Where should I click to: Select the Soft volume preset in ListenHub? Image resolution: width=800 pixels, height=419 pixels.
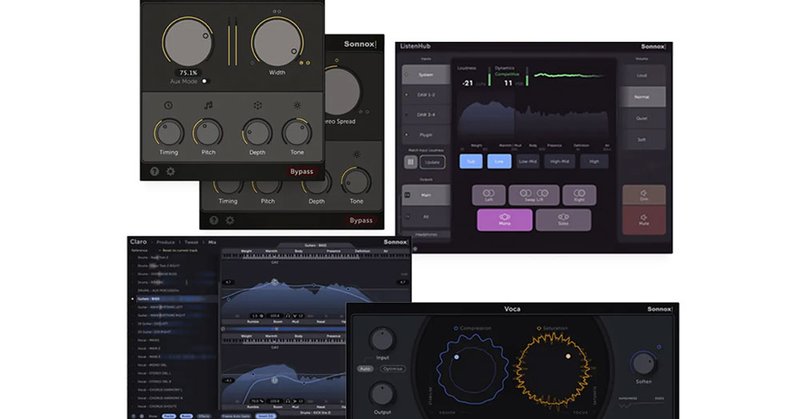point(642,139)
